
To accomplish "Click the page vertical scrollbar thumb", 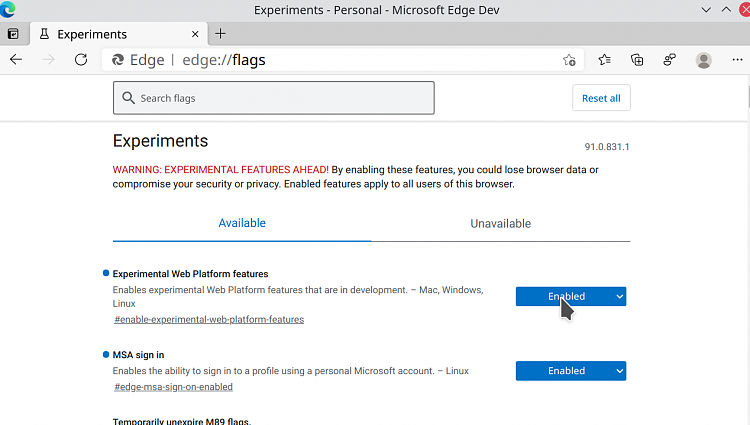I will click(748, 97).
